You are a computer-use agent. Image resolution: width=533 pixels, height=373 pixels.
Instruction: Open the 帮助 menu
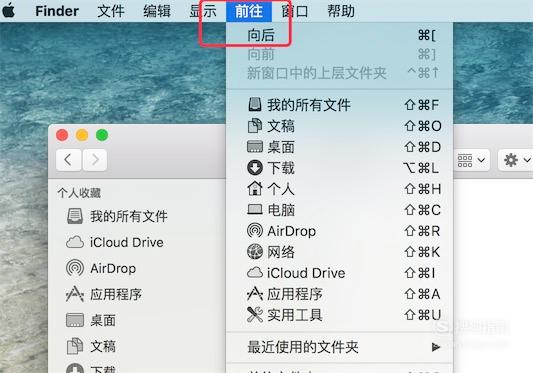coord(341,11)
